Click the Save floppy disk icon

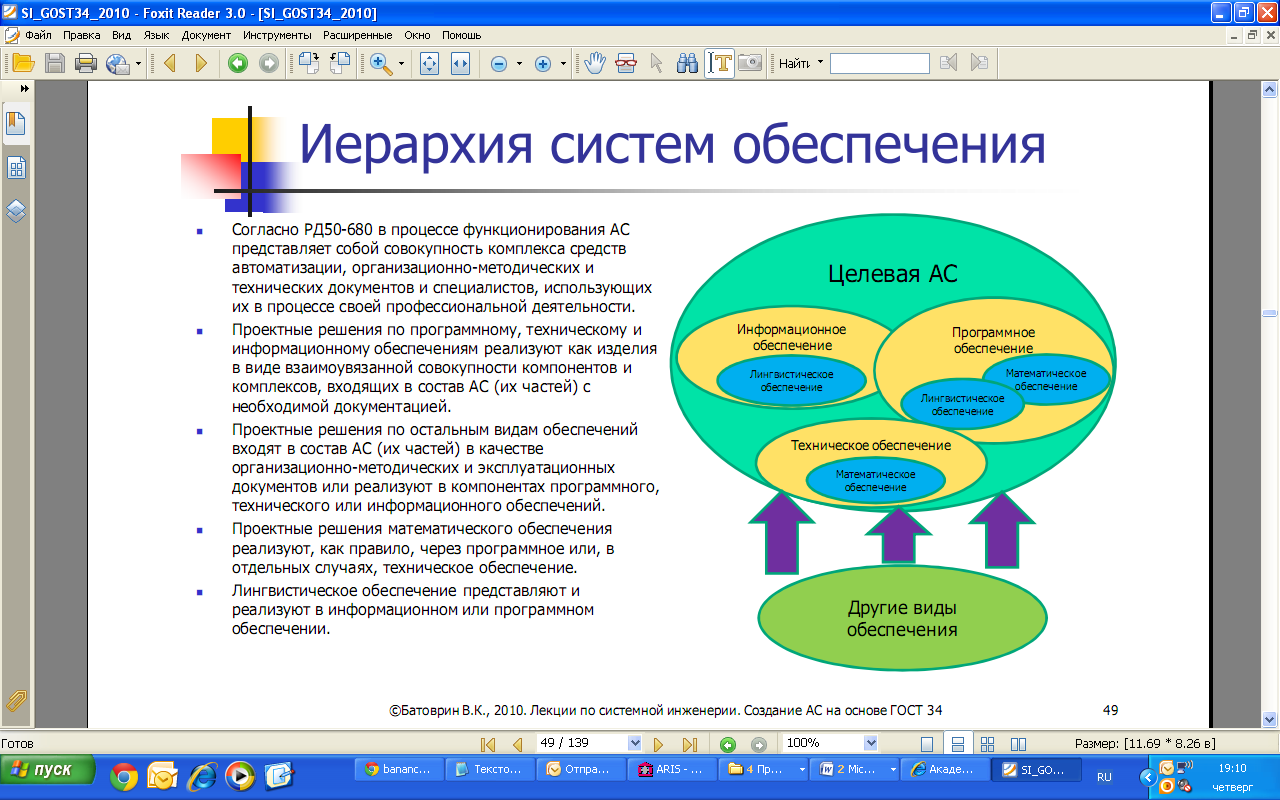pos(54,63)
